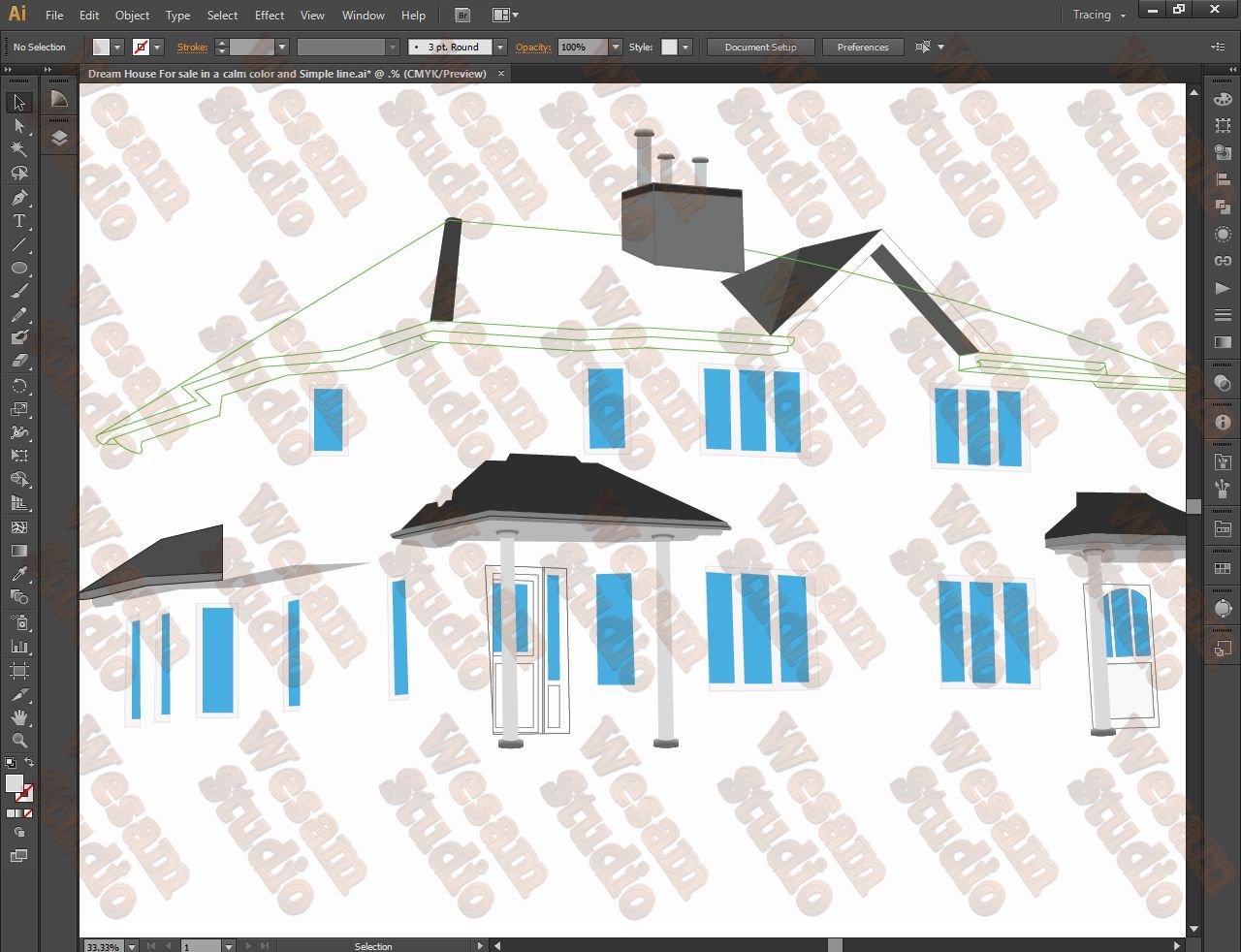Viewport: 1241px width, 952px height.
Task: Open the Links panel chain icon
Action: click(1223, 261)
